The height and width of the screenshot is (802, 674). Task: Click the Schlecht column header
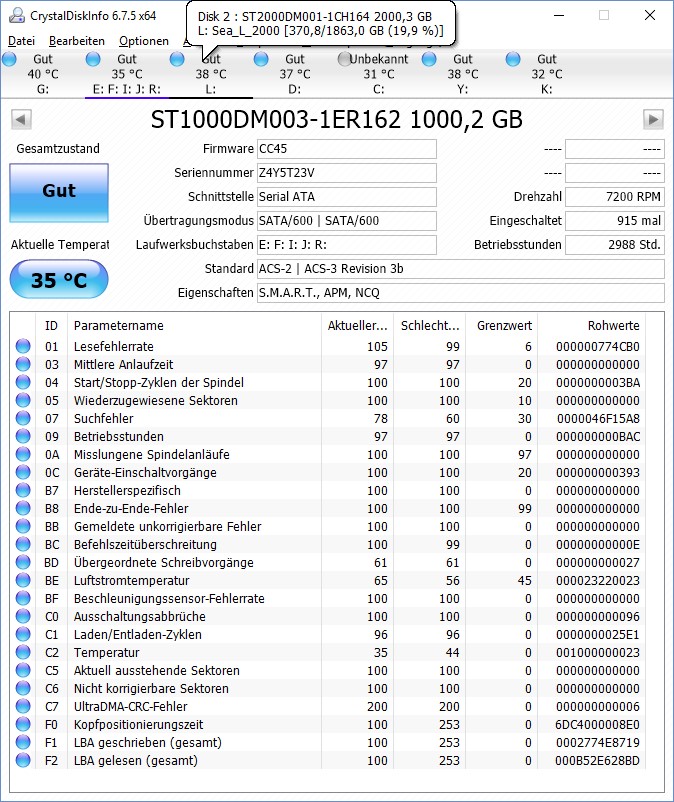(x=430, y=325)
